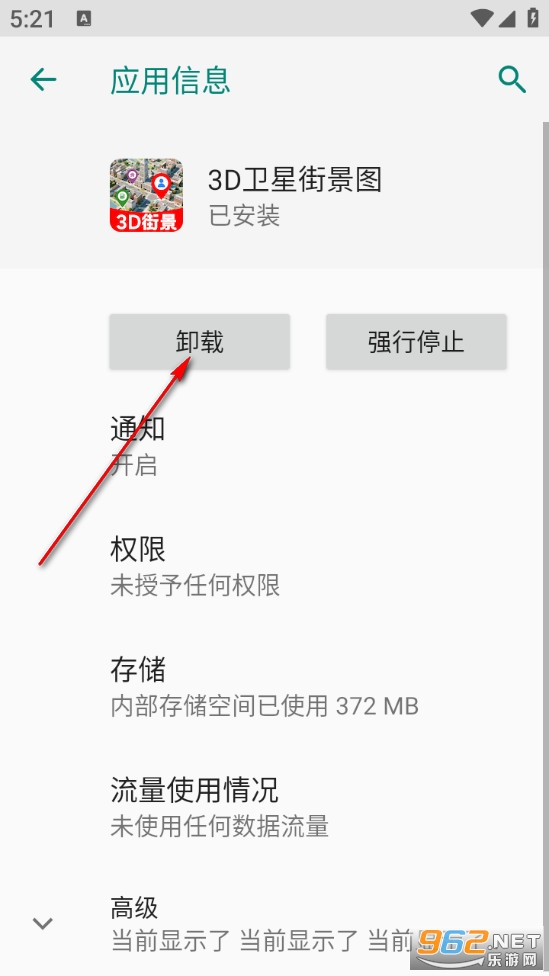Open the 存储 storage entry
This screenshot has width=549, height=976.
click(x=274, y=687)
